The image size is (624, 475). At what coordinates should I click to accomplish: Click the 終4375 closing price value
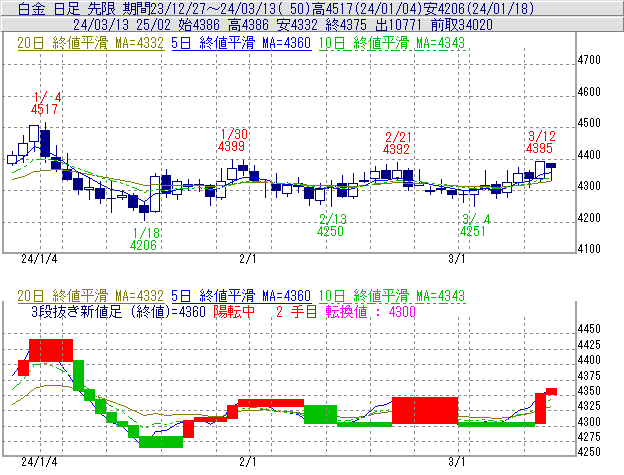coord(346,25)
